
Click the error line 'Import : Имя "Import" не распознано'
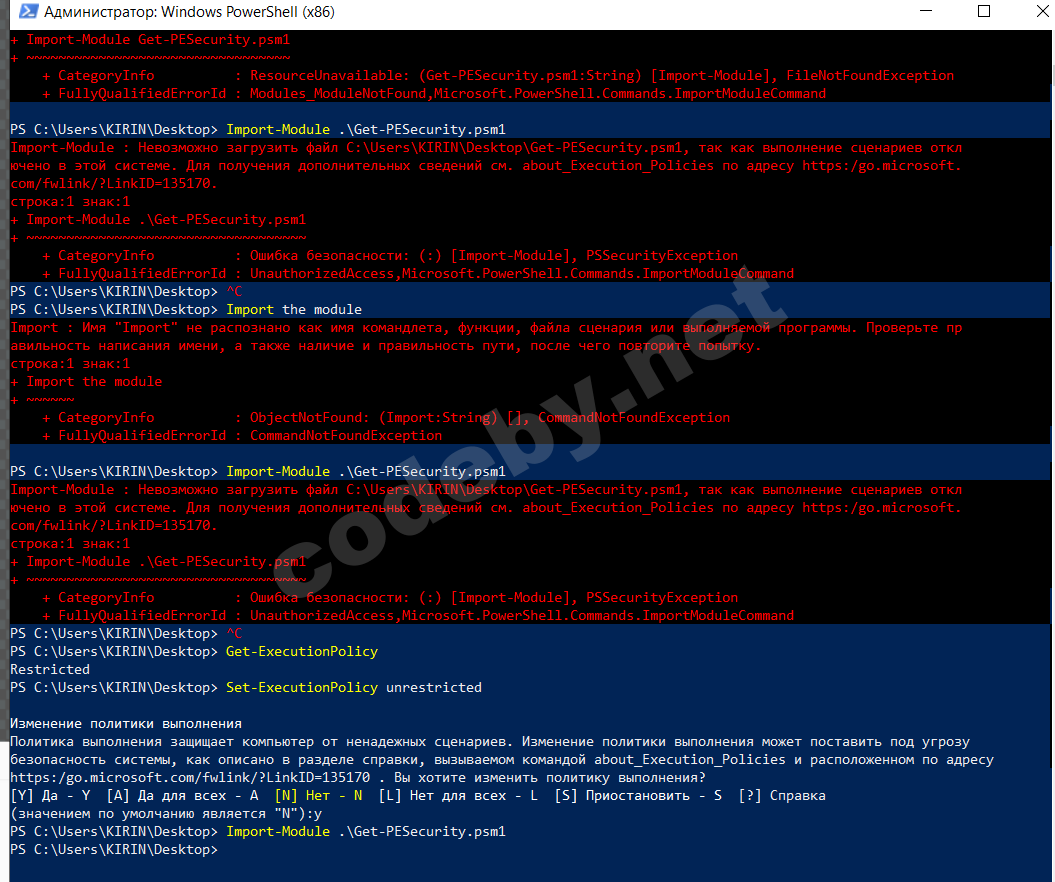coord(486,328)
